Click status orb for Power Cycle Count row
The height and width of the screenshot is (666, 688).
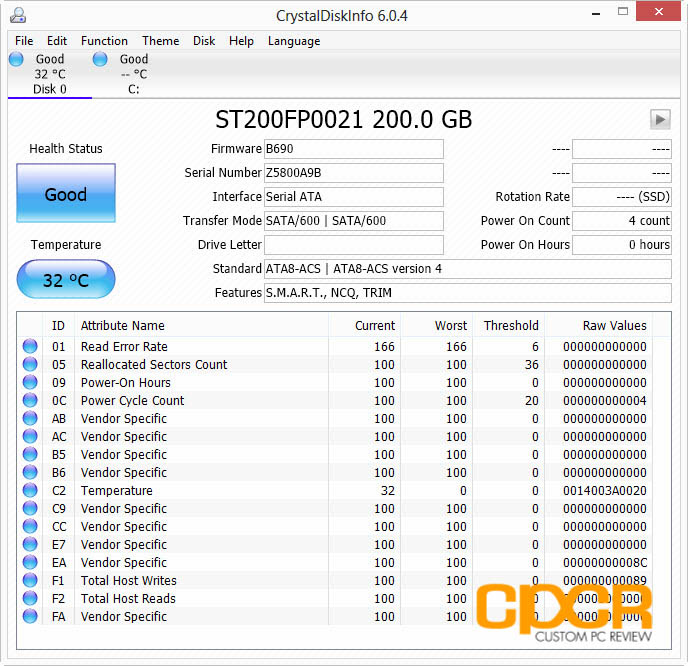click(30, 400)
